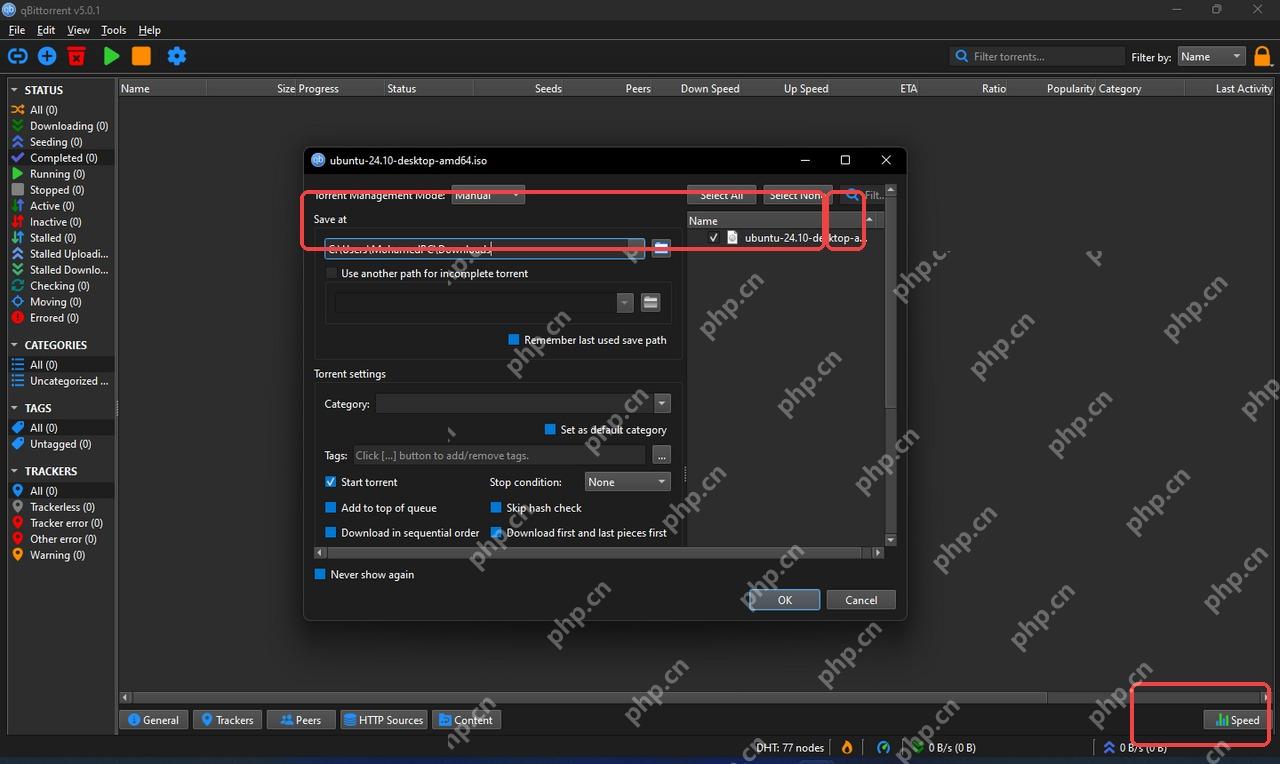
Task: Click the save path browse folder icon
Action: pyautogui.click(x=661, y=248)
